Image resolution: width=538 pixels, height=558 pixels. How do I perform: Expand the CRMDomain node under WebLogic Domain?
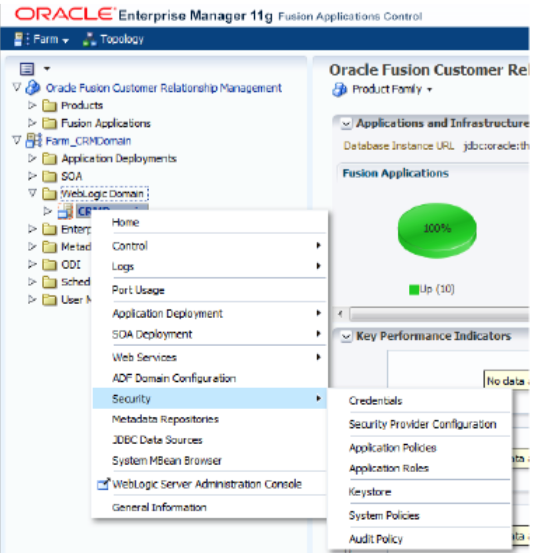point(47,211)
